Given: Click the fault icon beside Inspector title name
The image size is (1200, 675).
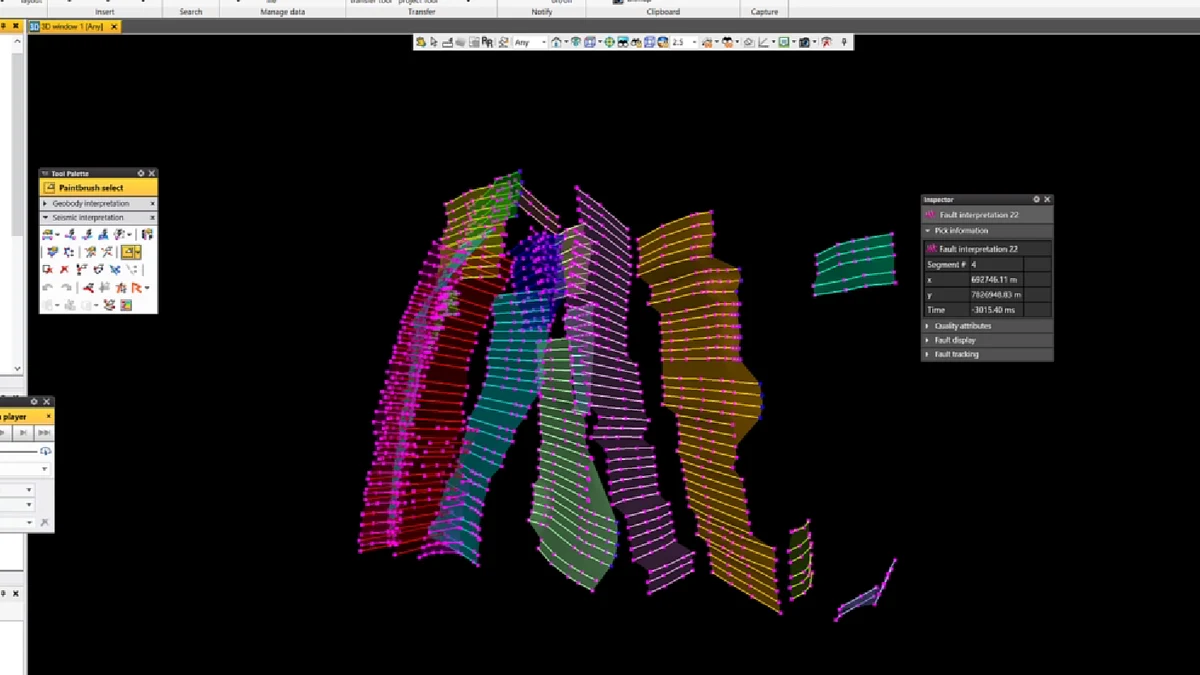Looking at the screenshot, I should coord(930,215).
